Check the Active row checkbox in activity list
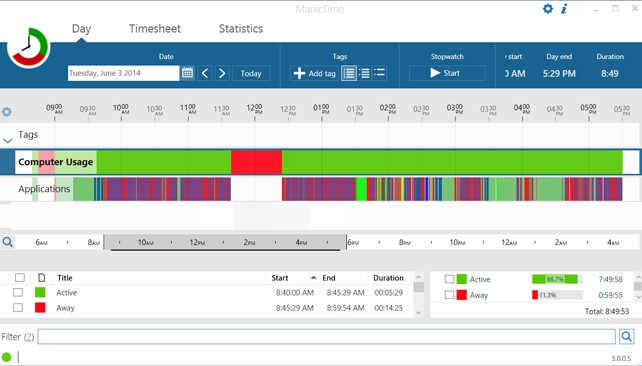Image resolution: width=642 pixels, height=366 pixels. click(x=18, y=292)
